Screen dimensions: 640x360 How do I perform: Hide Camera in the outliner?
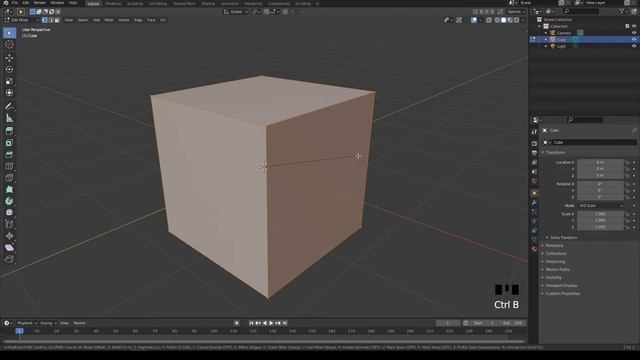(x=634, y=33)
